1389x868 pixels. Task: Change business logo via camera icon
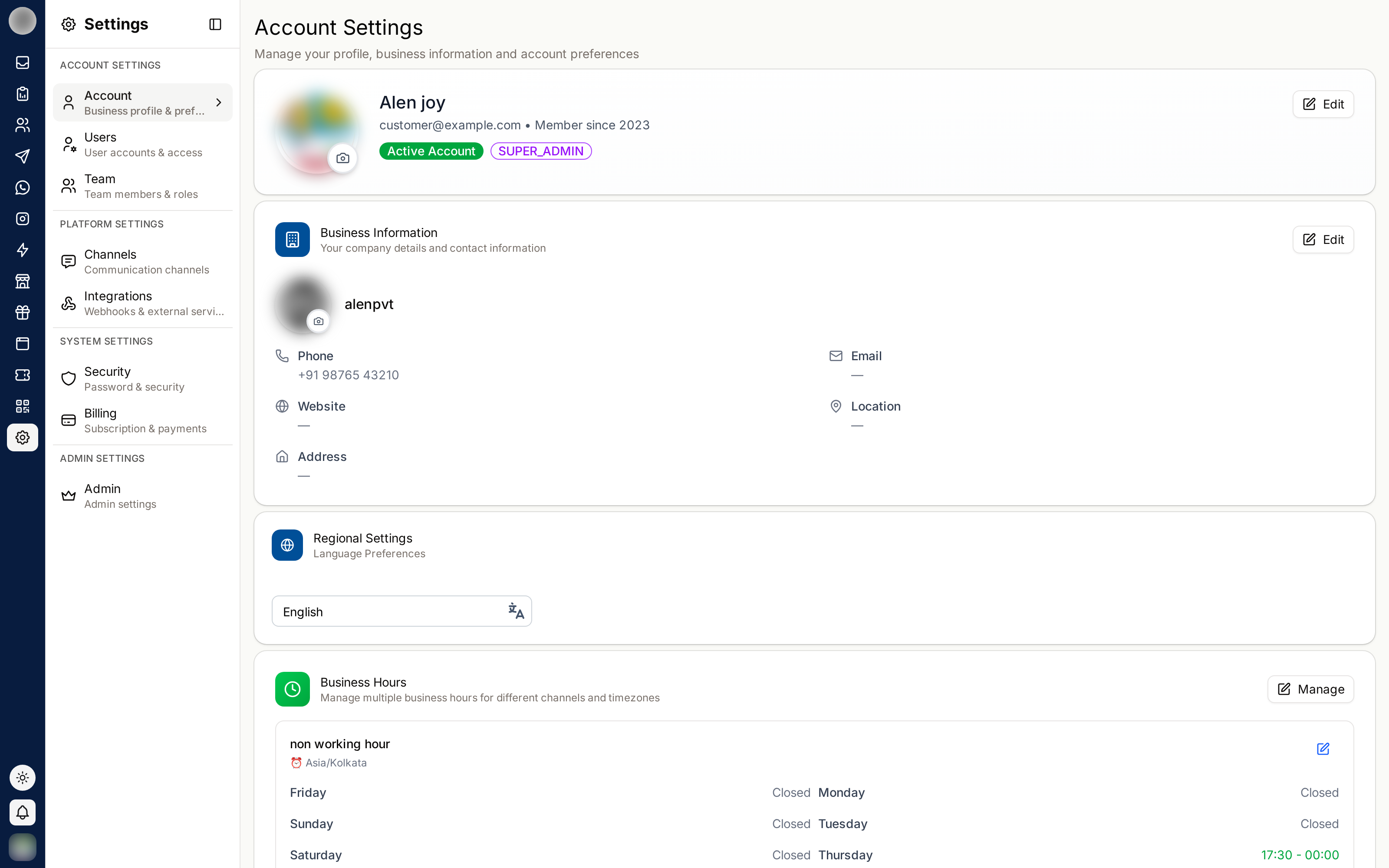[319, 322]
